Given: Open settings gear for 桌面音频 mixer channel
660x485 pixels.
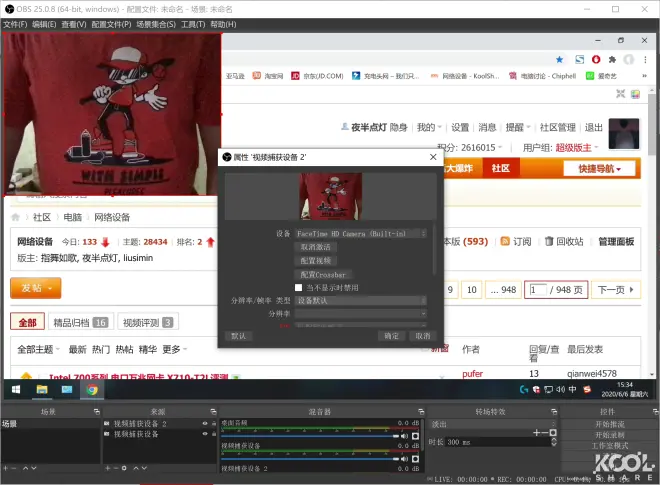Looking at the screenshot, I should tap(415, 436).
